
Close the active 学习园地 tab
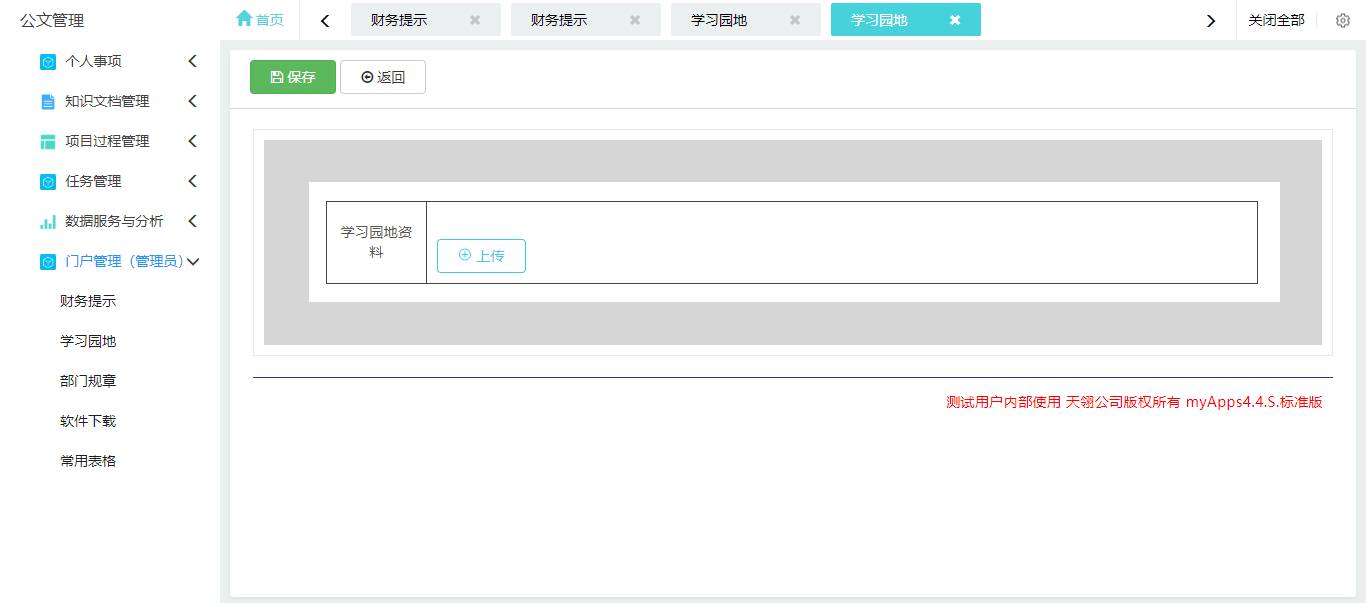955,20
